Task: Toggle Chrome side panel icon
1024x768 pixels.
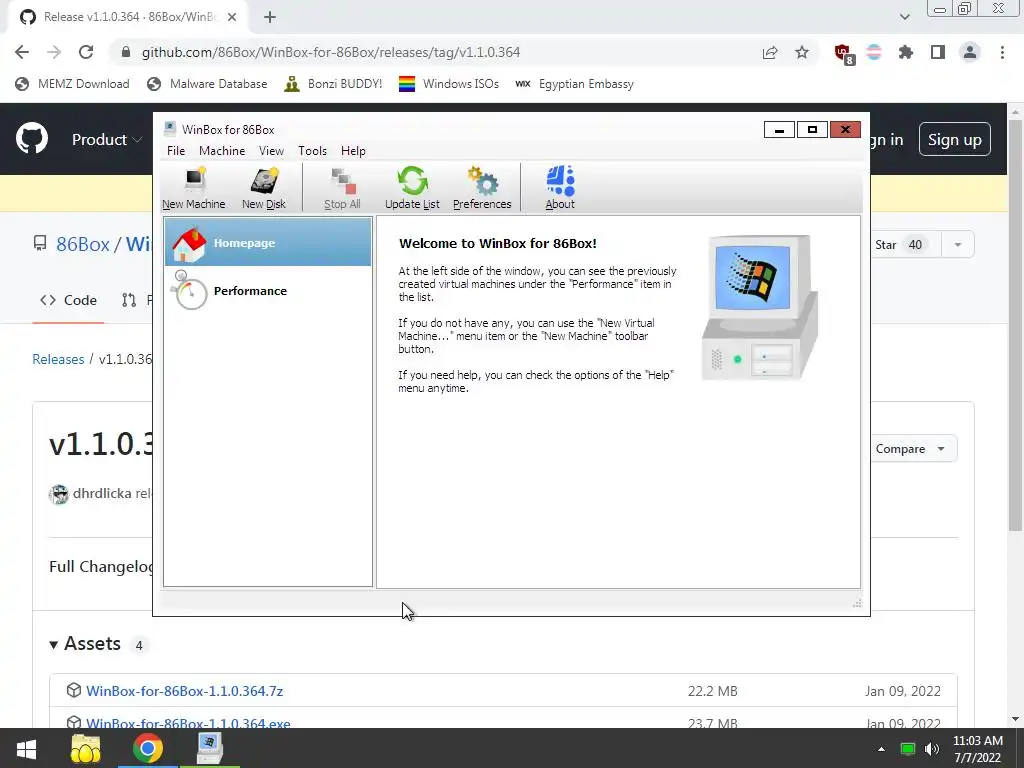Action: tap(938, 52)
